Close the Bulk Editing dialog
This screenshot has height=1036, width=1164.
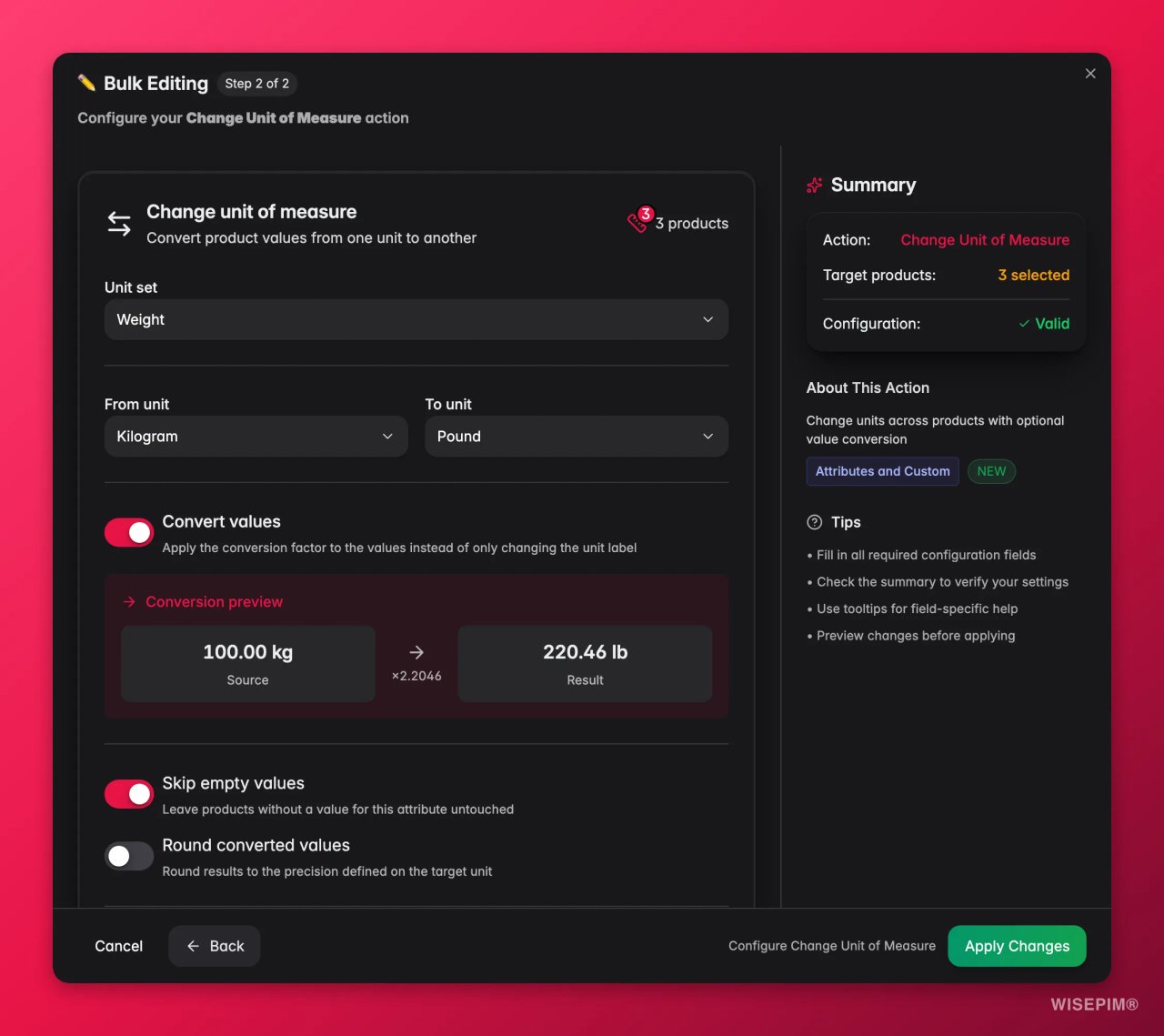(x=1090, y=74)
